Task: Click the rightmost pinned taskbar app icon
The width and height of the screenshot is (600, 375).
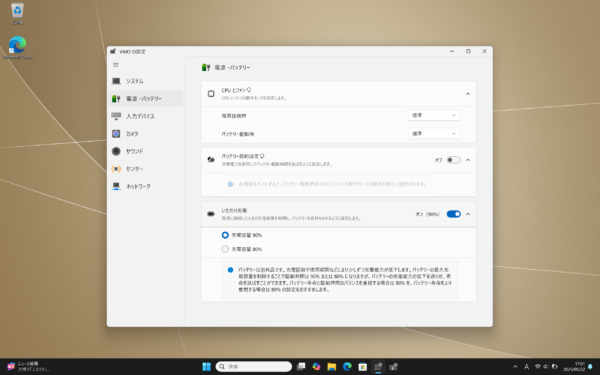Action: pos(393,367)
